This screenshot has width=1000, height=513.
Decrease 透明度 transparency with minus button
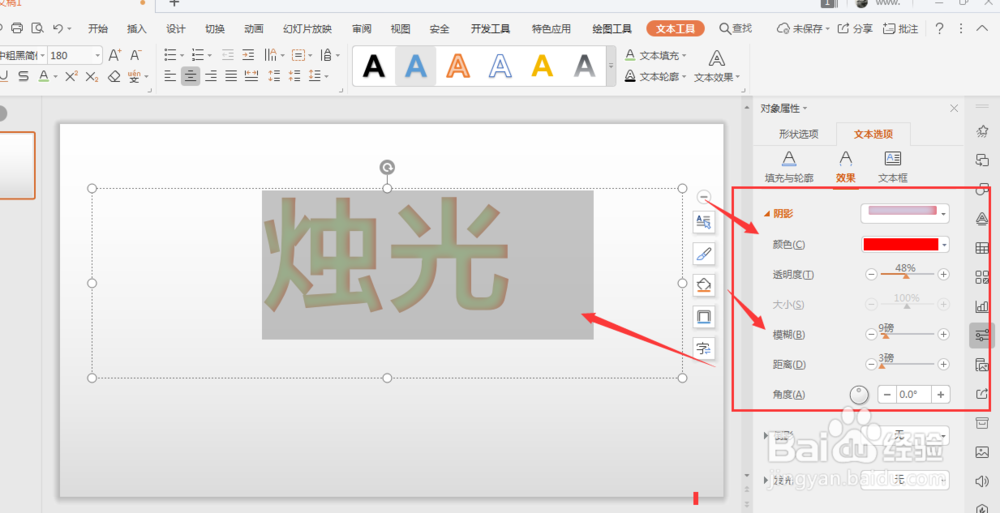[x=871, y=274]
